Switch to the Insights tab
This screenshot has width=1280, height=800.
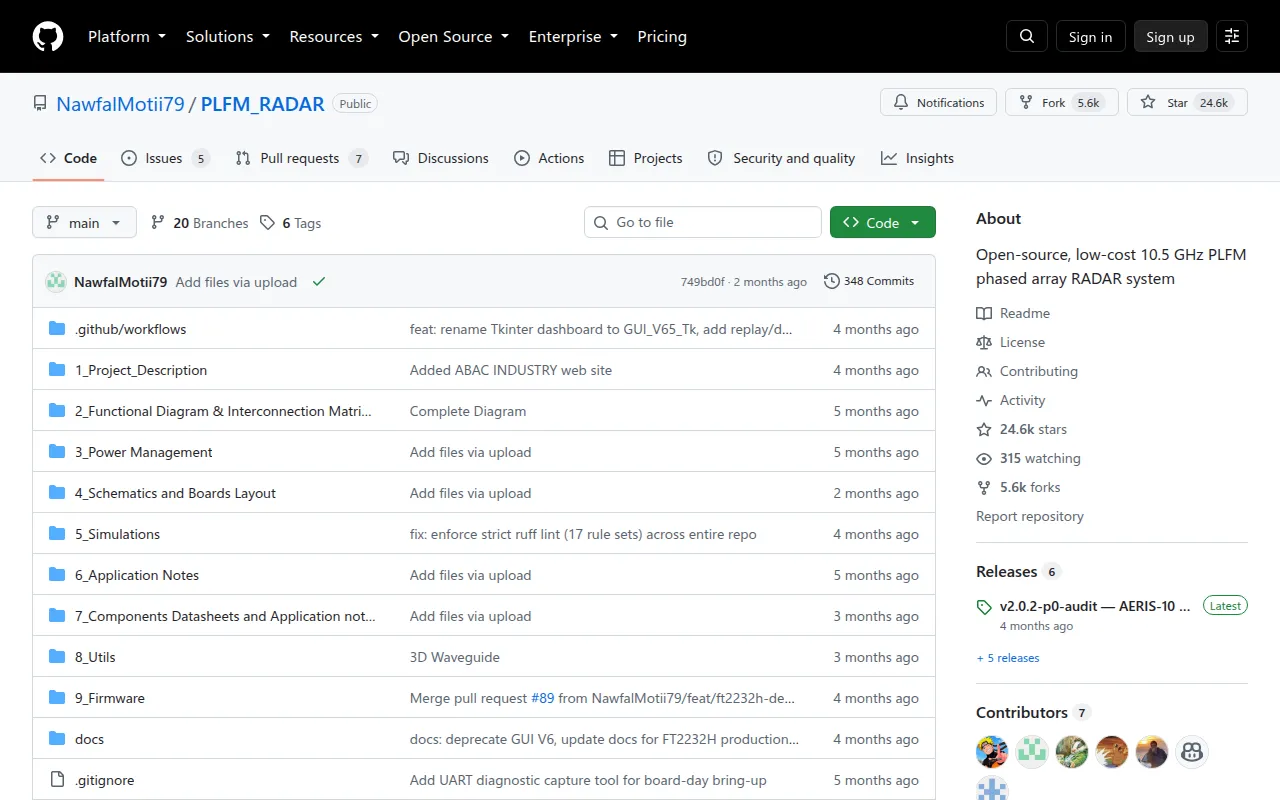917,158
